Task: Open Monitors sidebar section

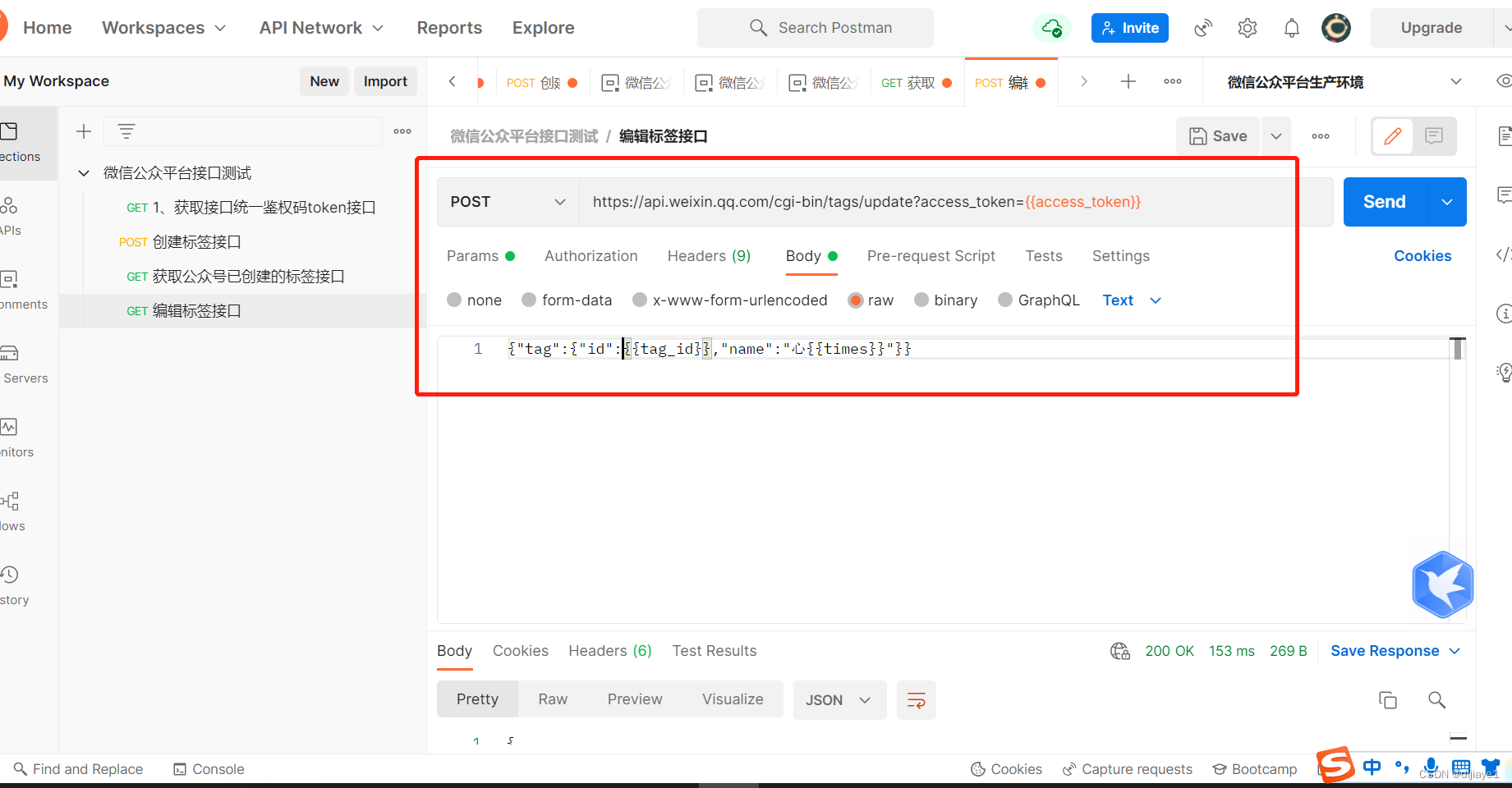Action: (16, 437)
